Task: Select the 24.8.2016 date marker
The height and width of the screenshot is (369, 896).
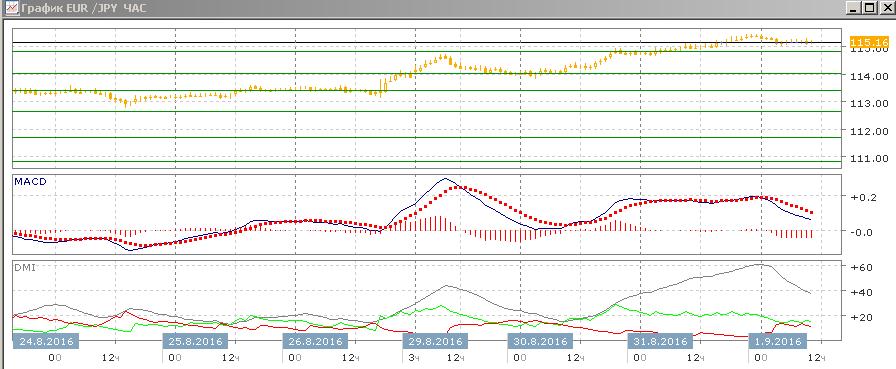Action: (x=46, y=342)
